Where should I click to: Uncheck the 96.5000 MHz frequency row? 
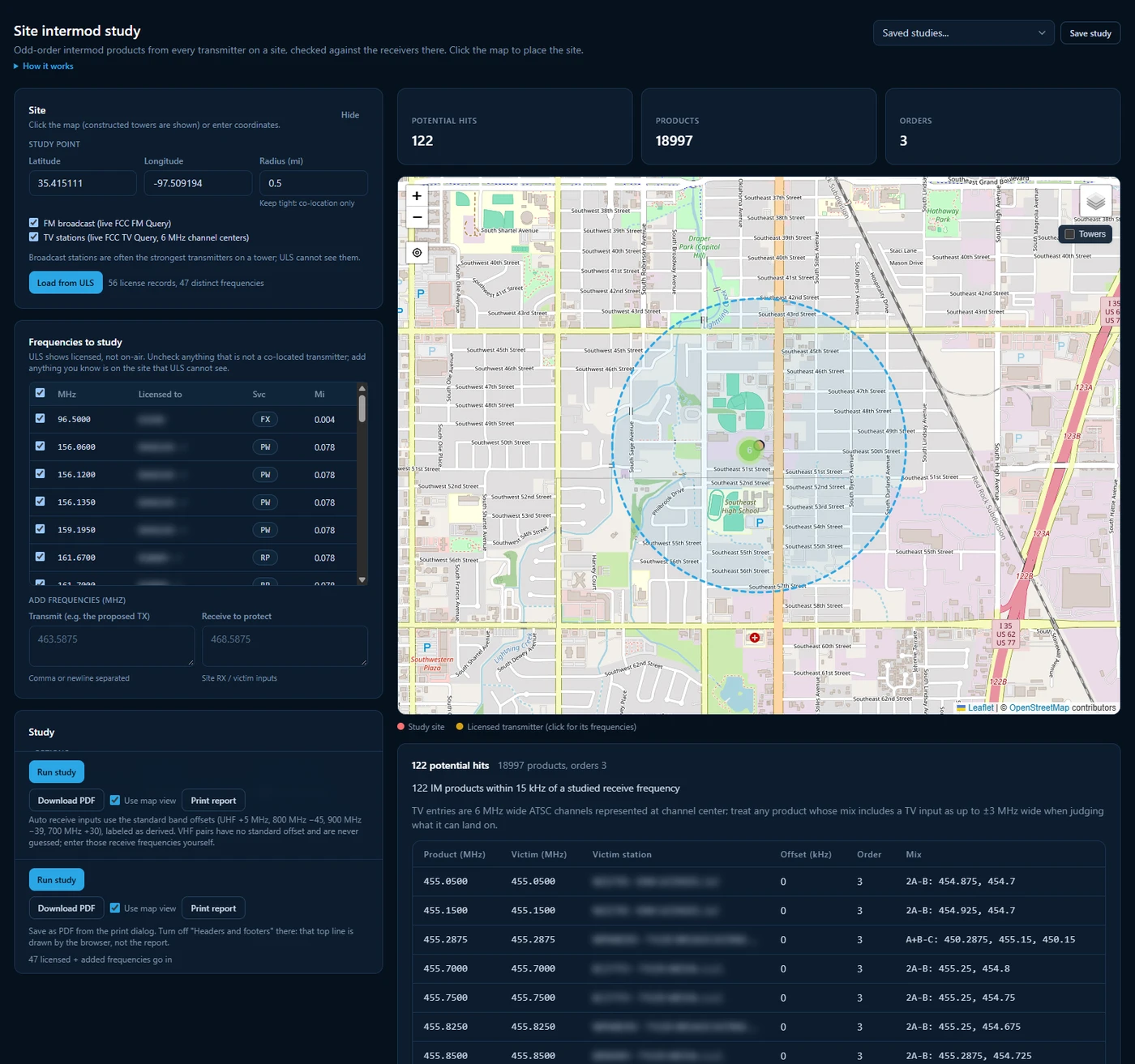40,419
